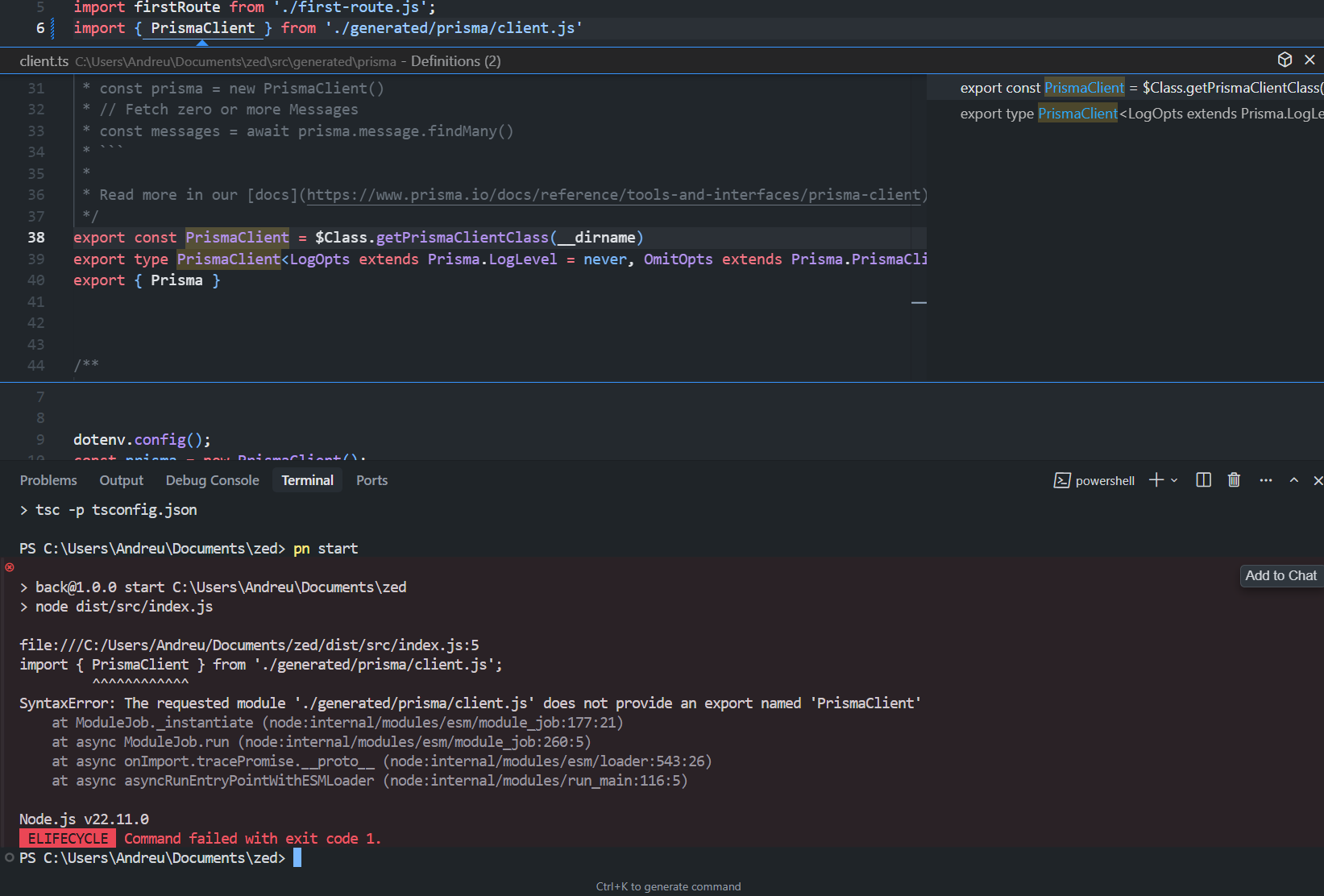
Task: Click the getPrismaClientClass call on line 38
Action: [463, 238]
